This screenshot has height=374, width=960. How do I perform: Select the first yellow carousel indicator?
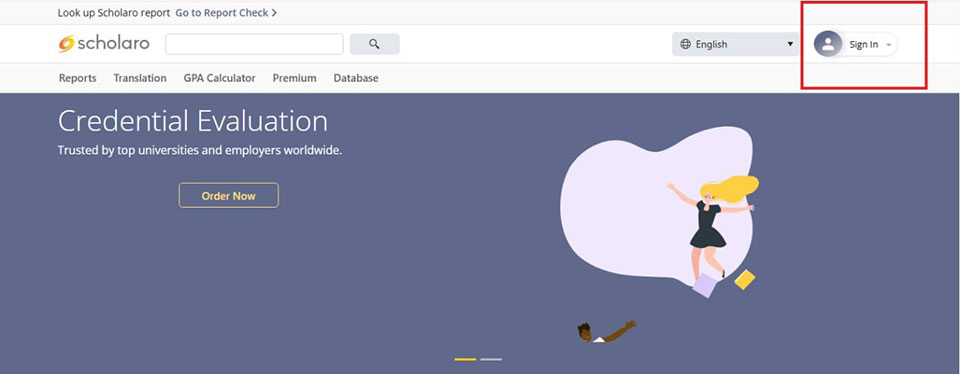click(465, 359)
